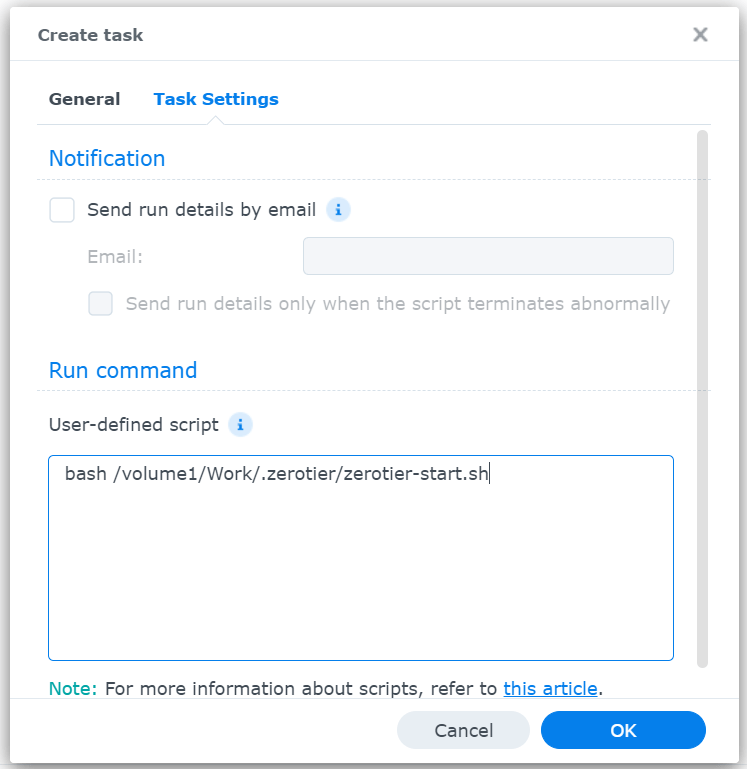
Task: Open the 'this article' link
Action: 550,689
